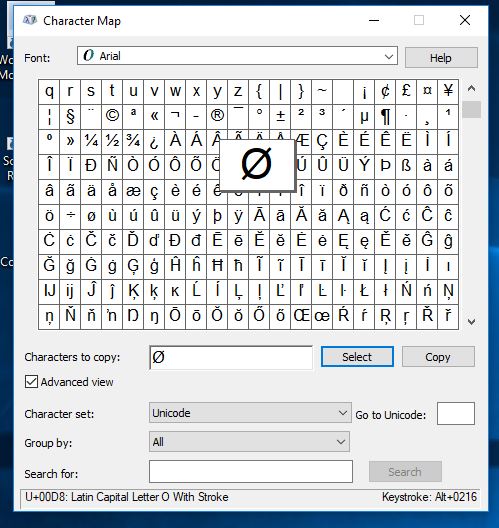
Task: Click the Select button
Action: (357, 357)
